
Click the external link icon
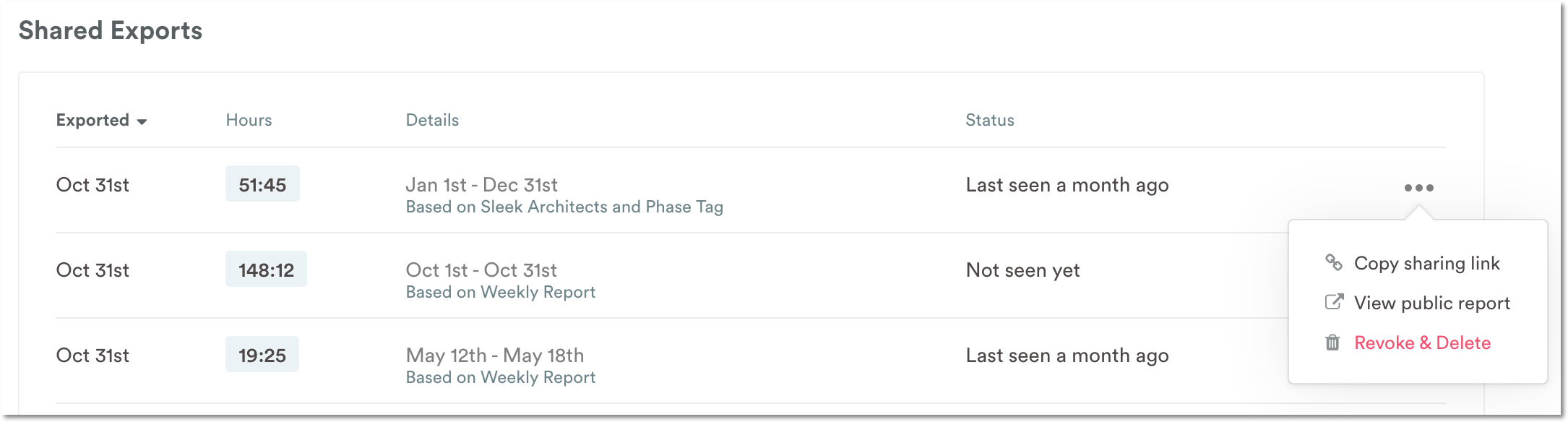1334,302
